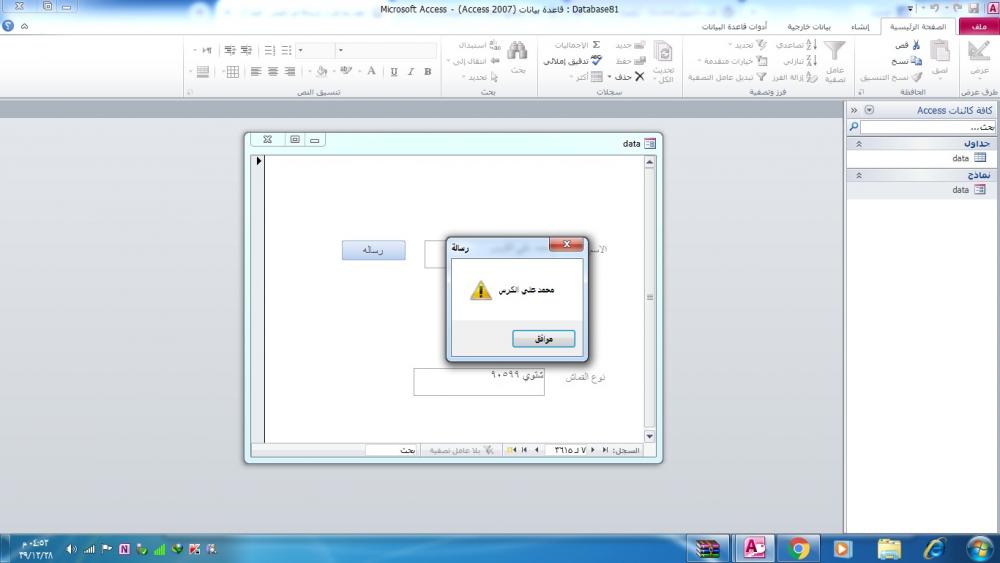Click the قص cut scissors icon
Screen dimensions: 1000x563
pos(916,45)
